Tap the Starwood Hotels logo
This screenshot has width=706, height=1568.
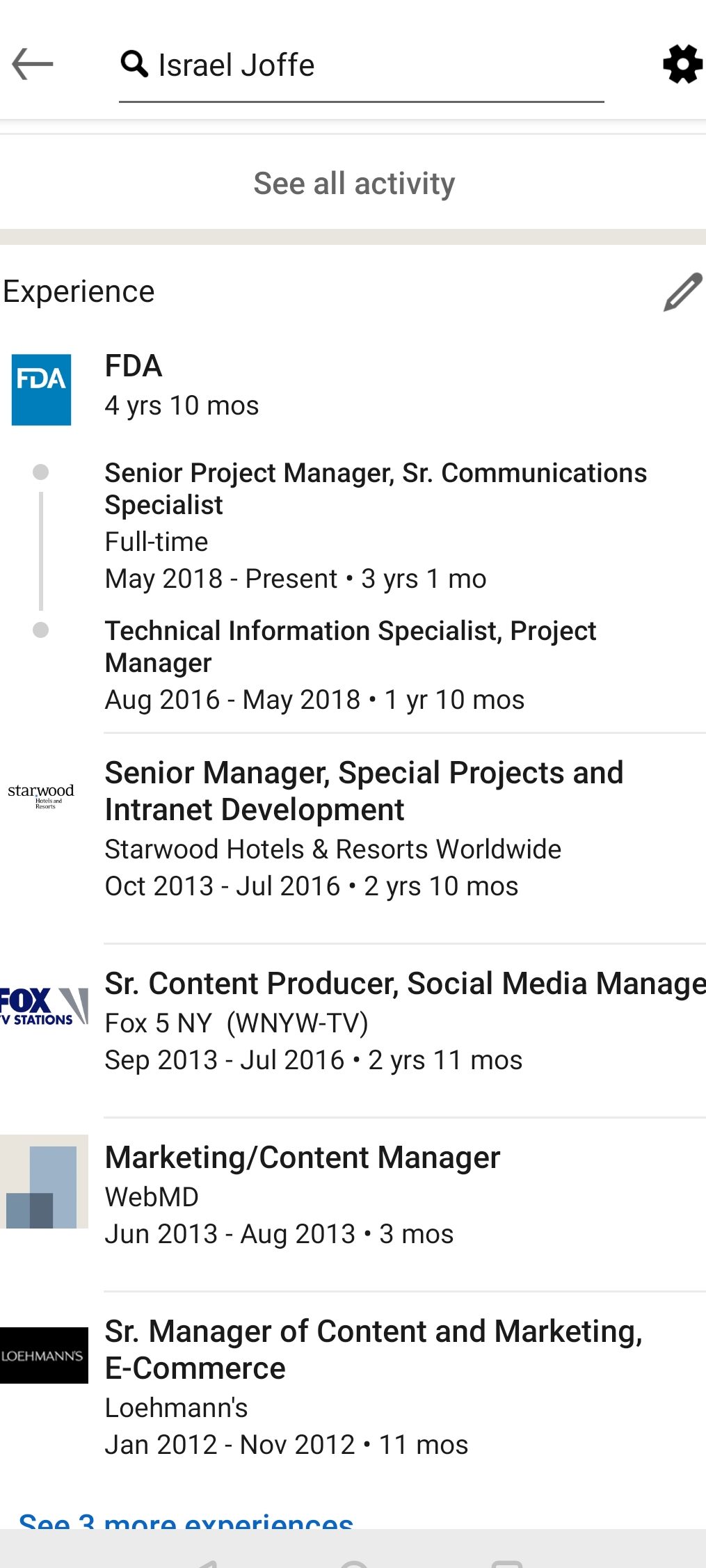41,795
